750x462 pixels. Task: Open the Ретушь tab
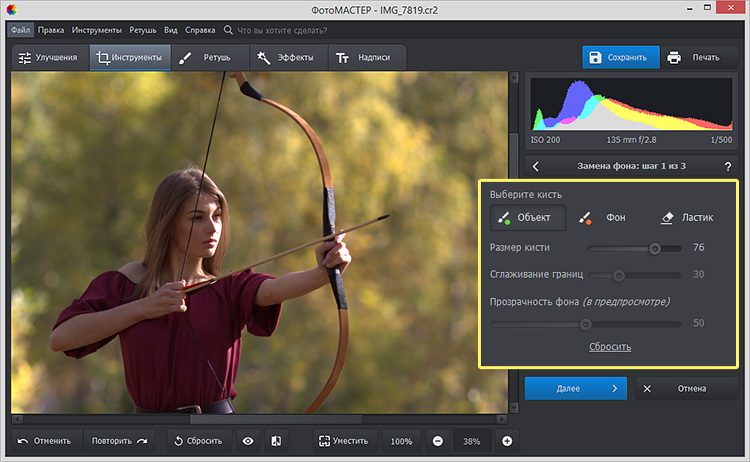[209, 58]
